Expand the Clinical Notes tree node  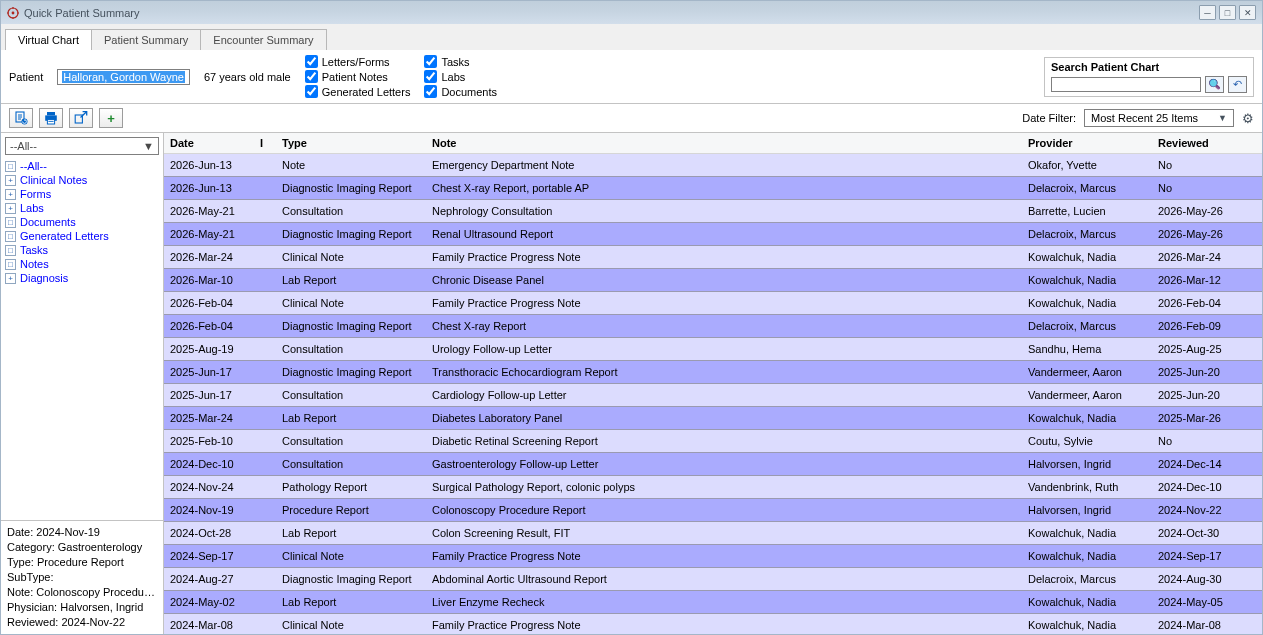tap(10, 181)
